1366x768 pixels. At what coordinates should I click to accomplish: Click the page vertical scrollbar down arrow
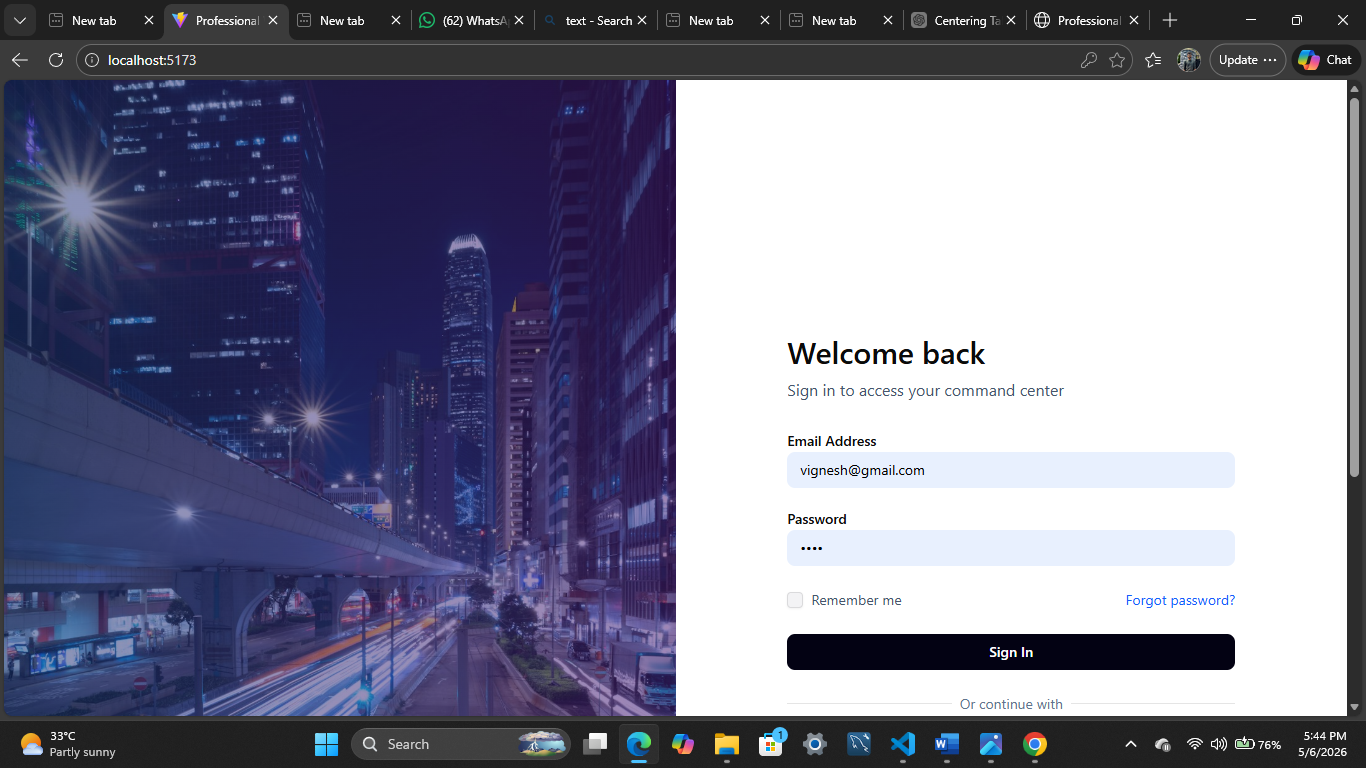coord(1355,707)
